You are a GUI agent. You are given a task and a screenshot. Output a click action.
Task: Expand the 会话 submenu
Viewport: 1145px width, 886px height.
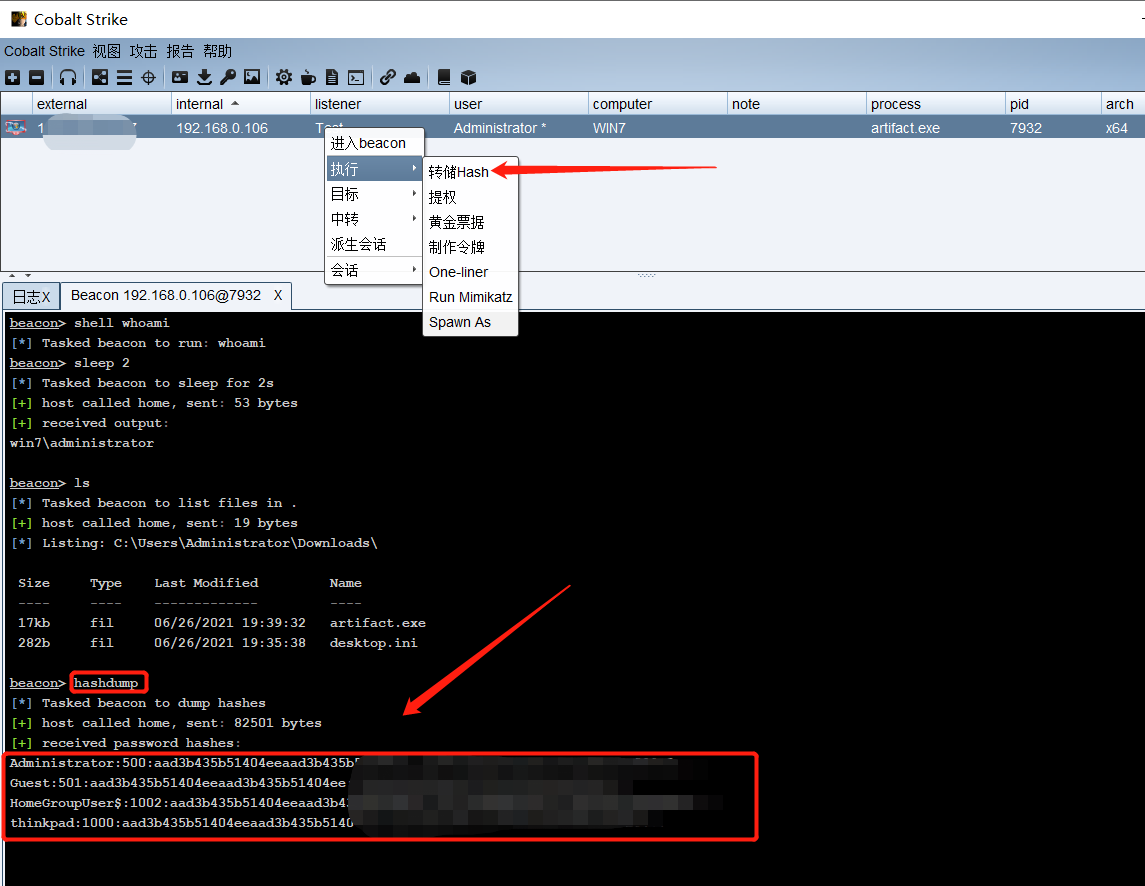tap(374, 270)
